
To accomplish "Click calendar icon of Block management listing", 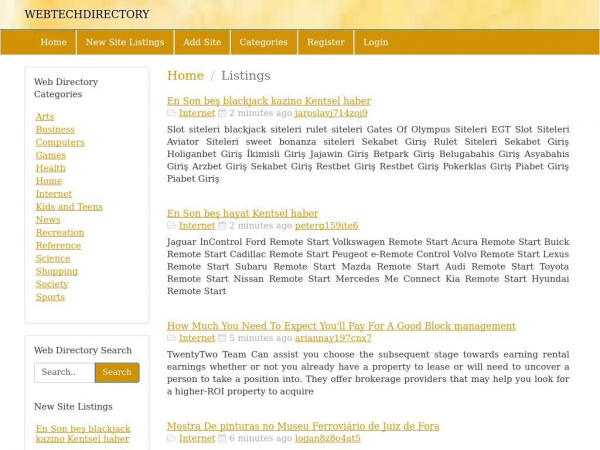I will pyautogui.click(x=222, y=338).
